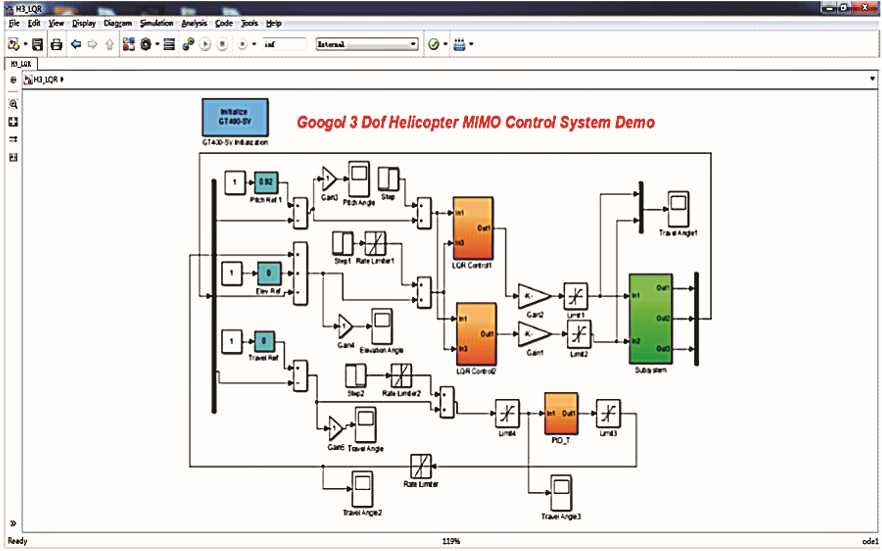
Task: Click the Build Model icon
Action: tap(460, 44)
